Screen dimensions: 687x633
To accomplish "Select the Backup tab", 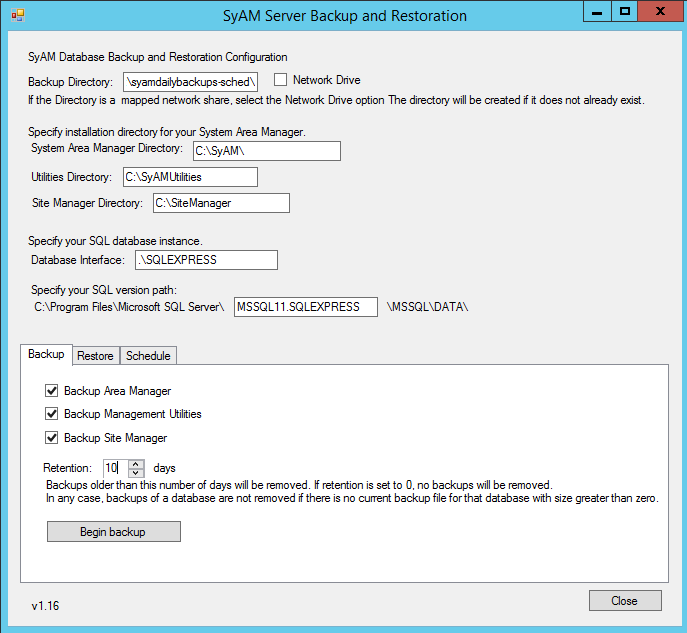I will click(46, 355).
